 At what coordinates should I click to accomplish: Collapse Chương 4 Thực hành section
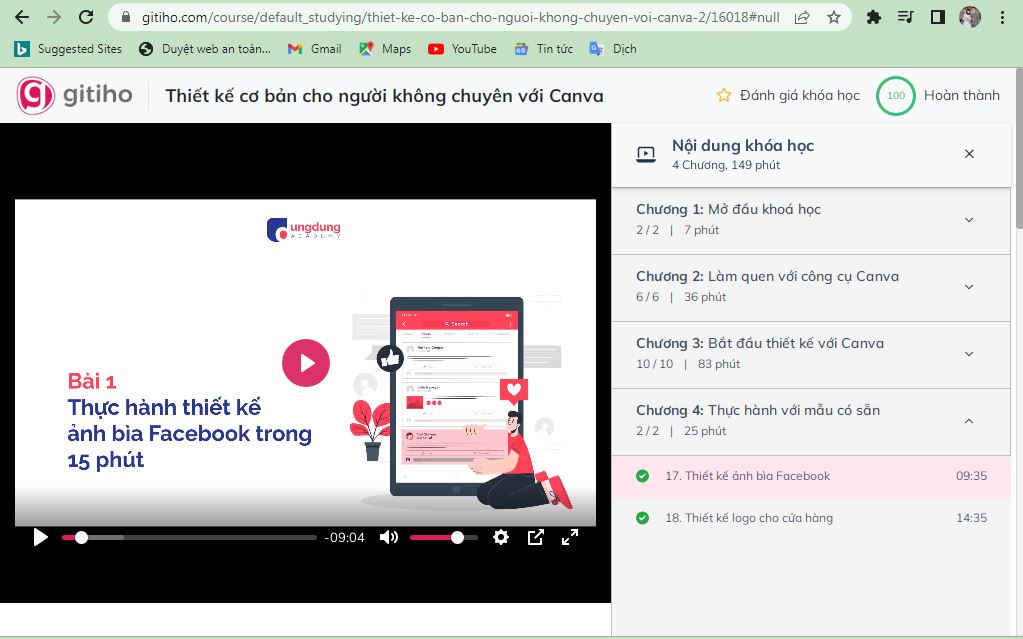[968, 421]
